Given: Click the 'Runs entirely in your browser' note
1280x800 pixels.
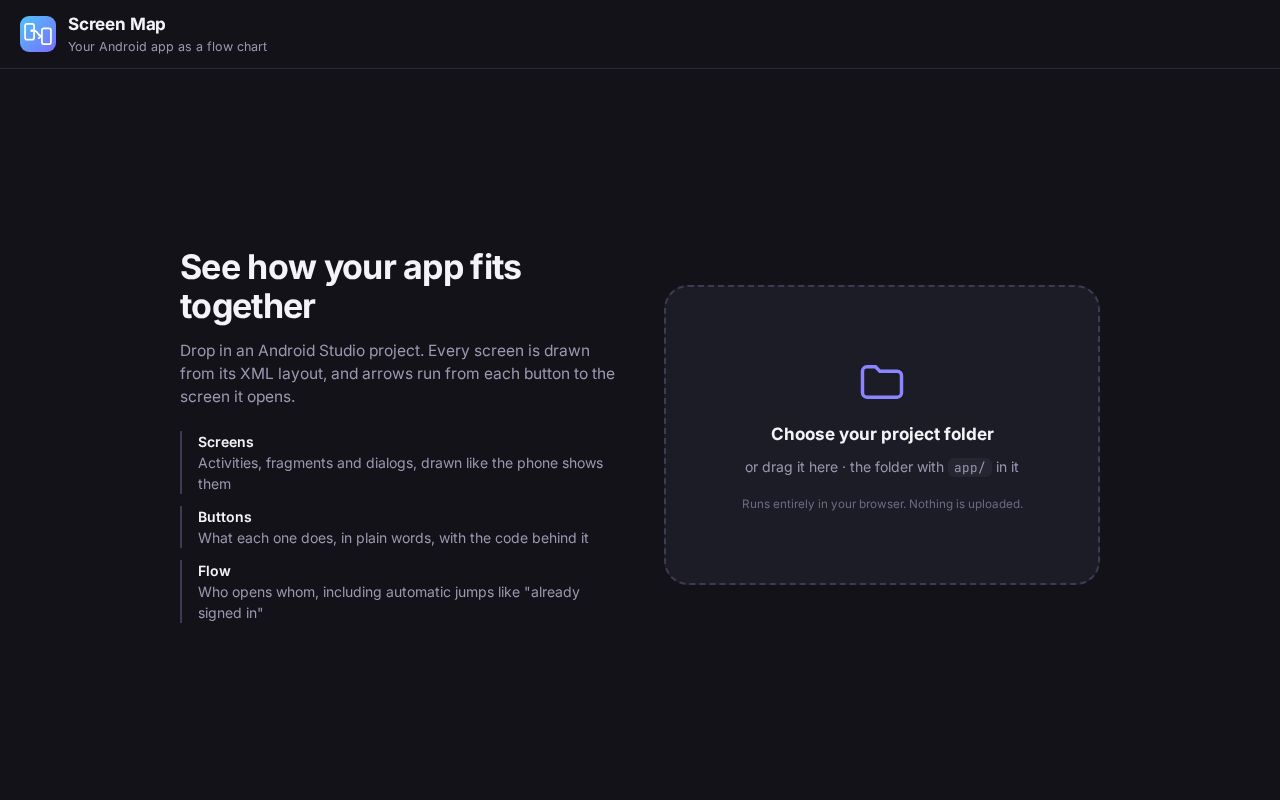Looking at the screenshot, I should tap(882, 504).
